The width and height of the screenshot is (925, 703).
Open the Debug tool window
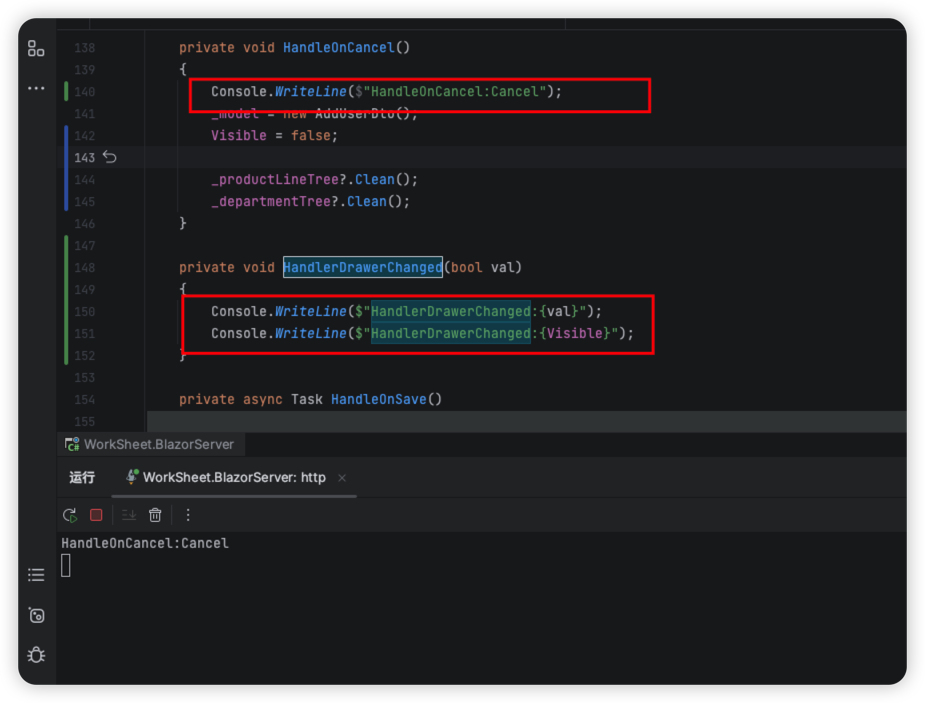point(36,655)
